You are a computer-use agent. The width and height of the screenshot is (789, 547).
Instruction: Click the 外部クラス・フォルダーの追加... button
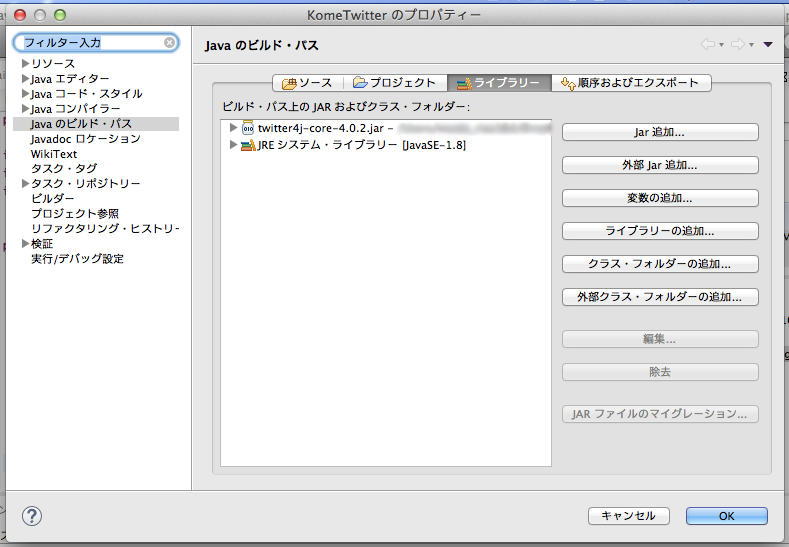click(x=660, y=297)
